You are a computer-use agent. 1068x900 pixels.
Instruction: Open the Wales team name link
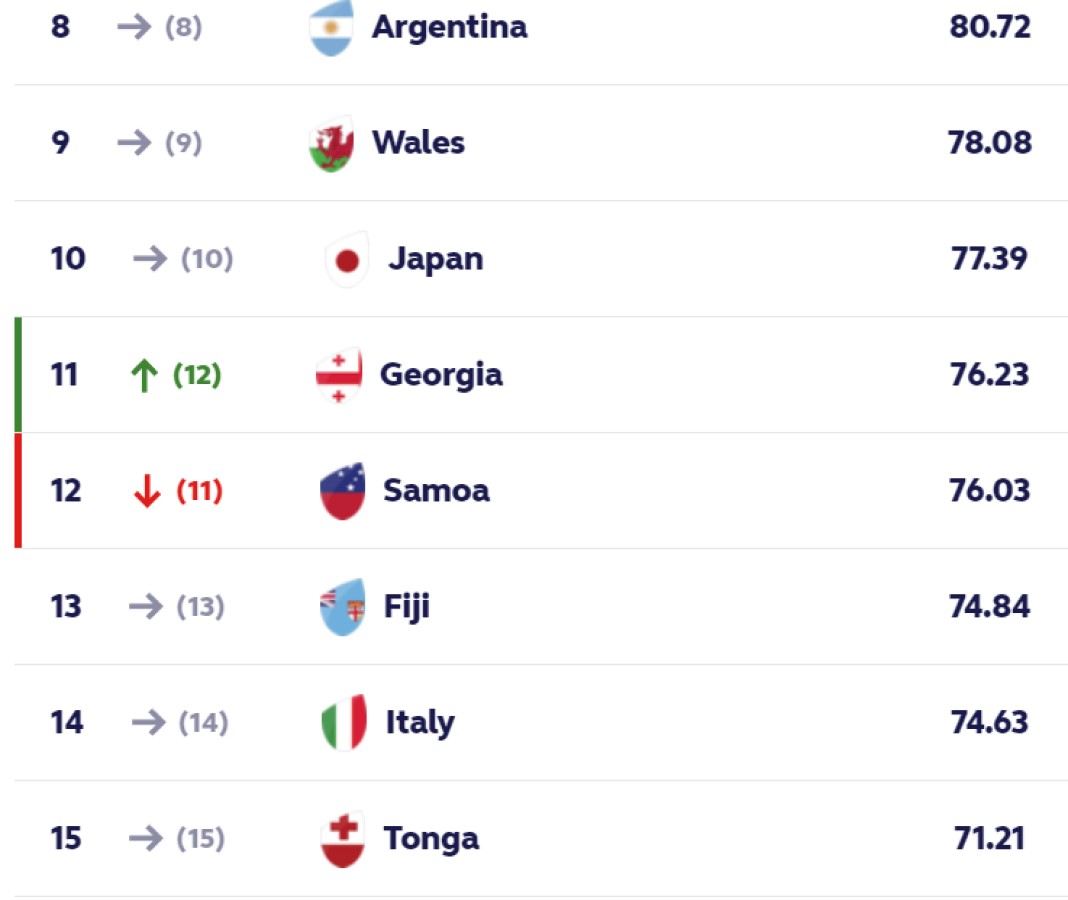[x=418, y=143]
